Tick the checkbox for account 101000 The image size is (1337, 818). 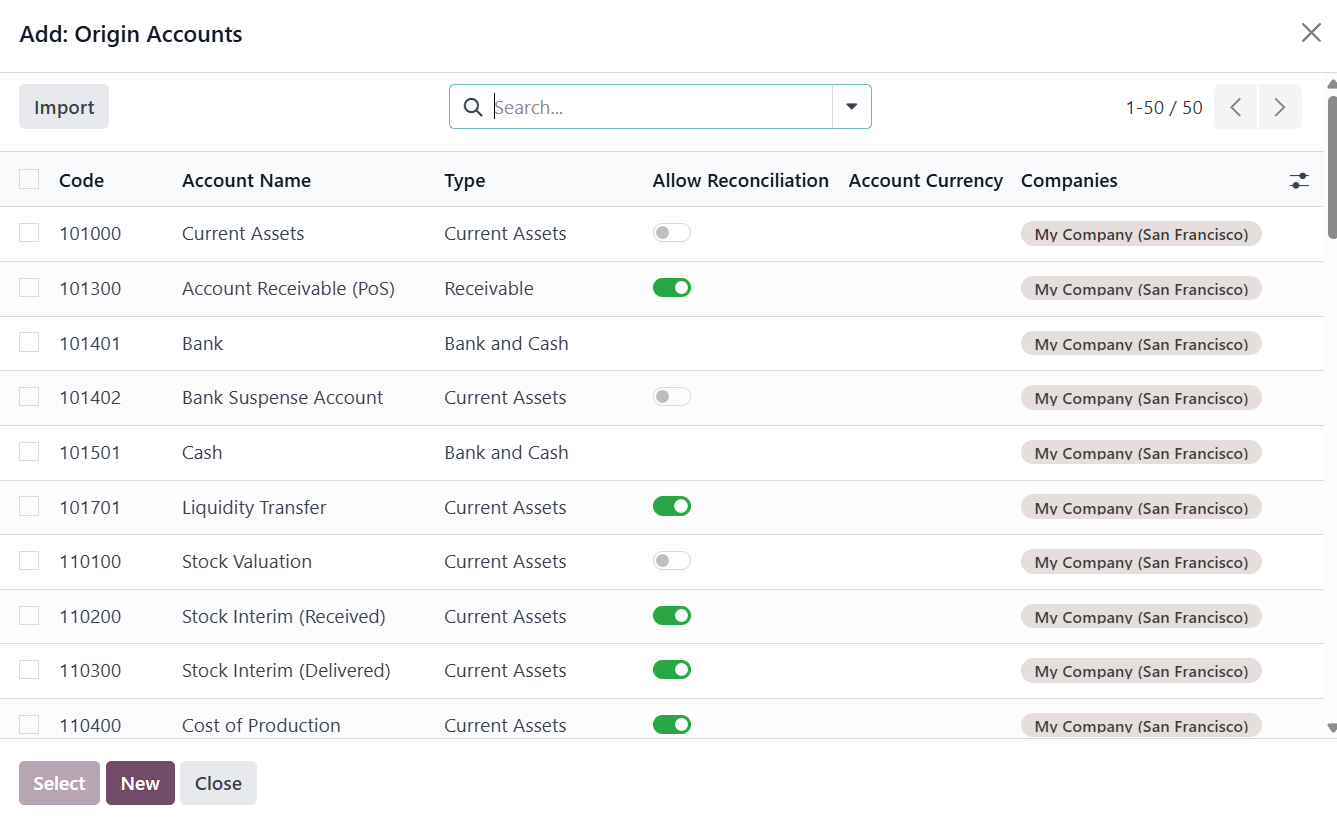tap(29, 233)
